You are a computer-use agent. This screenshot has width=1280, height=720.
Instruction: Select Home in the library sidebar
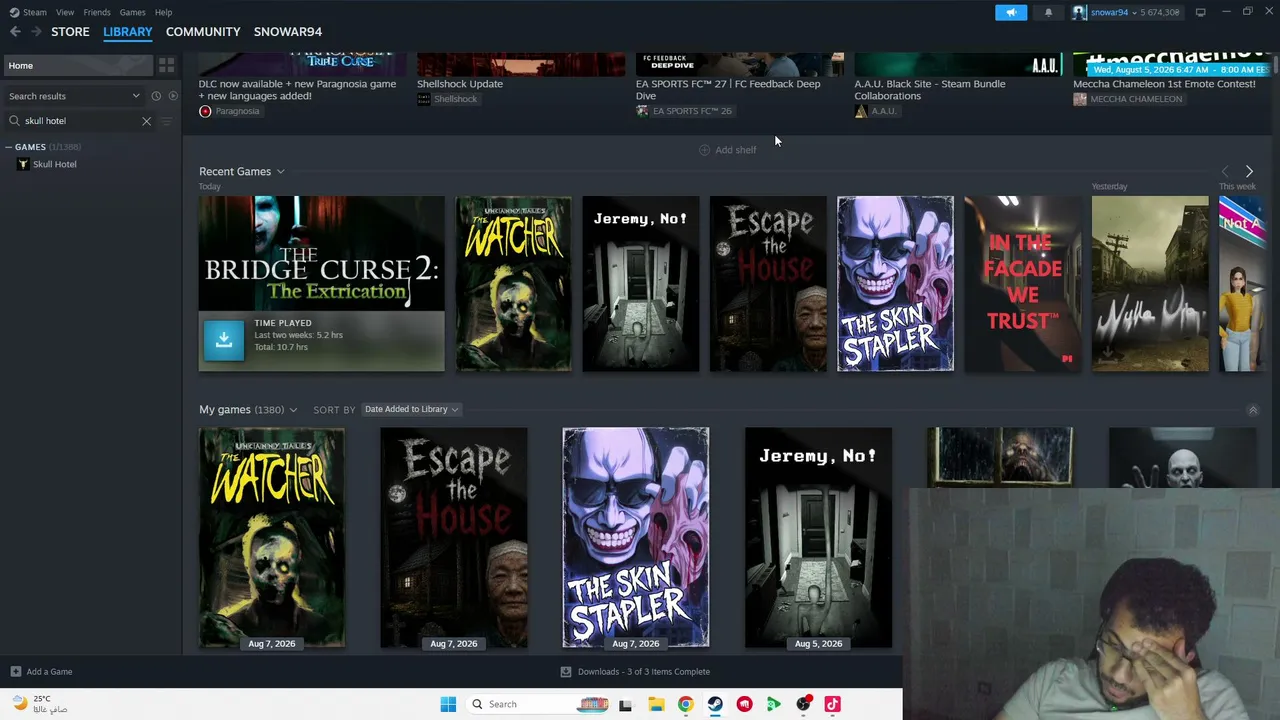77,65
